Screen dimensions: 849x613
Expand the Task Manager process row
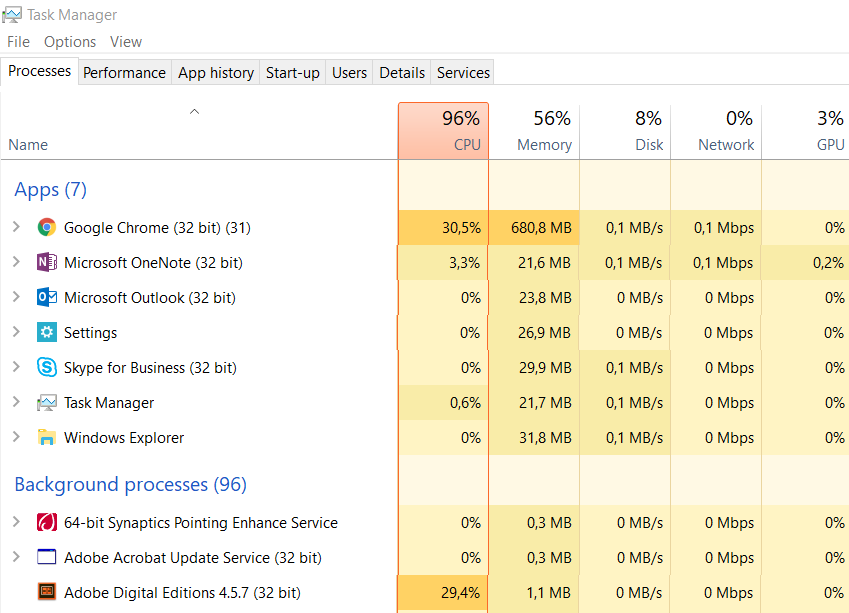tap(16, 402)
